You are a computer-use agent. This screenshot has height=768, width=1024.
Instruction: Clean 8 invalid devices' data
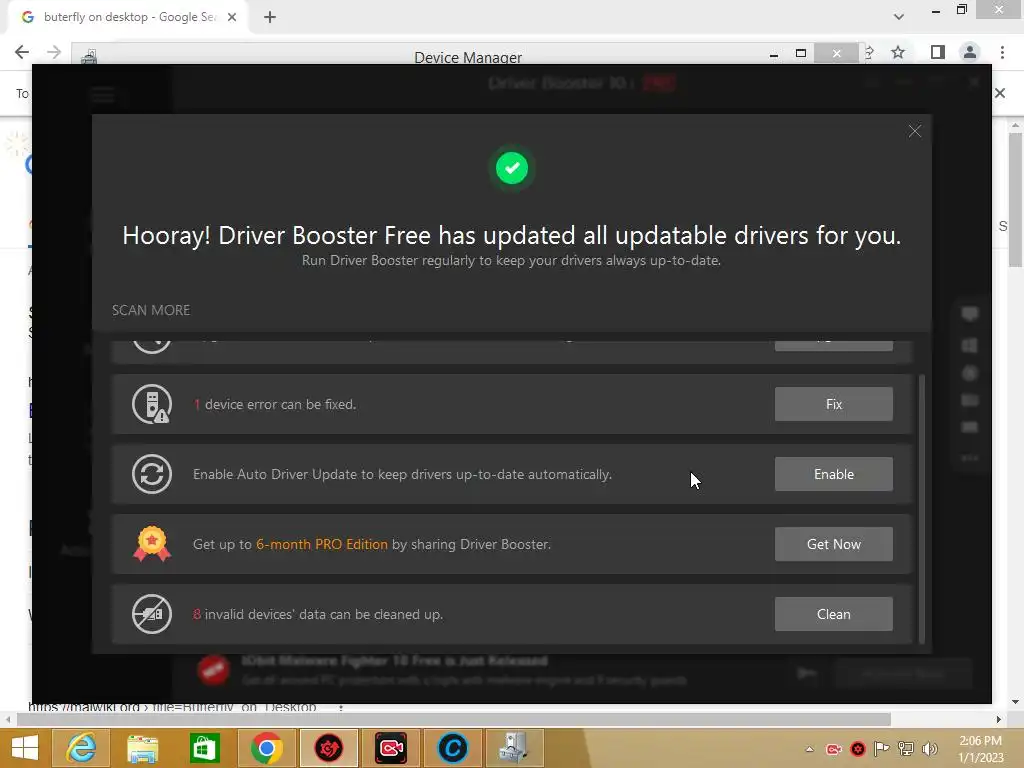pyautogui.click(x=833, y=614)
